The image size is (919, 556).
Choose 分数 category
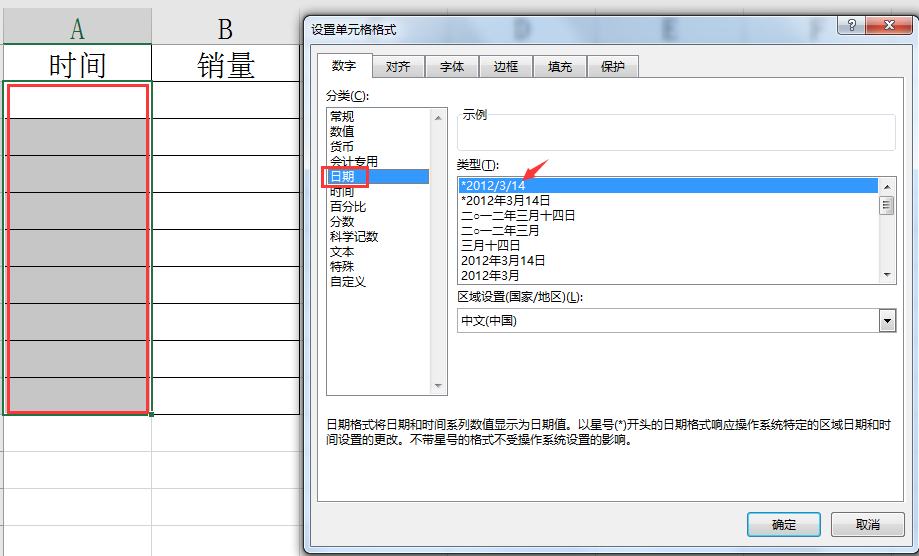(x=379, y=221)
